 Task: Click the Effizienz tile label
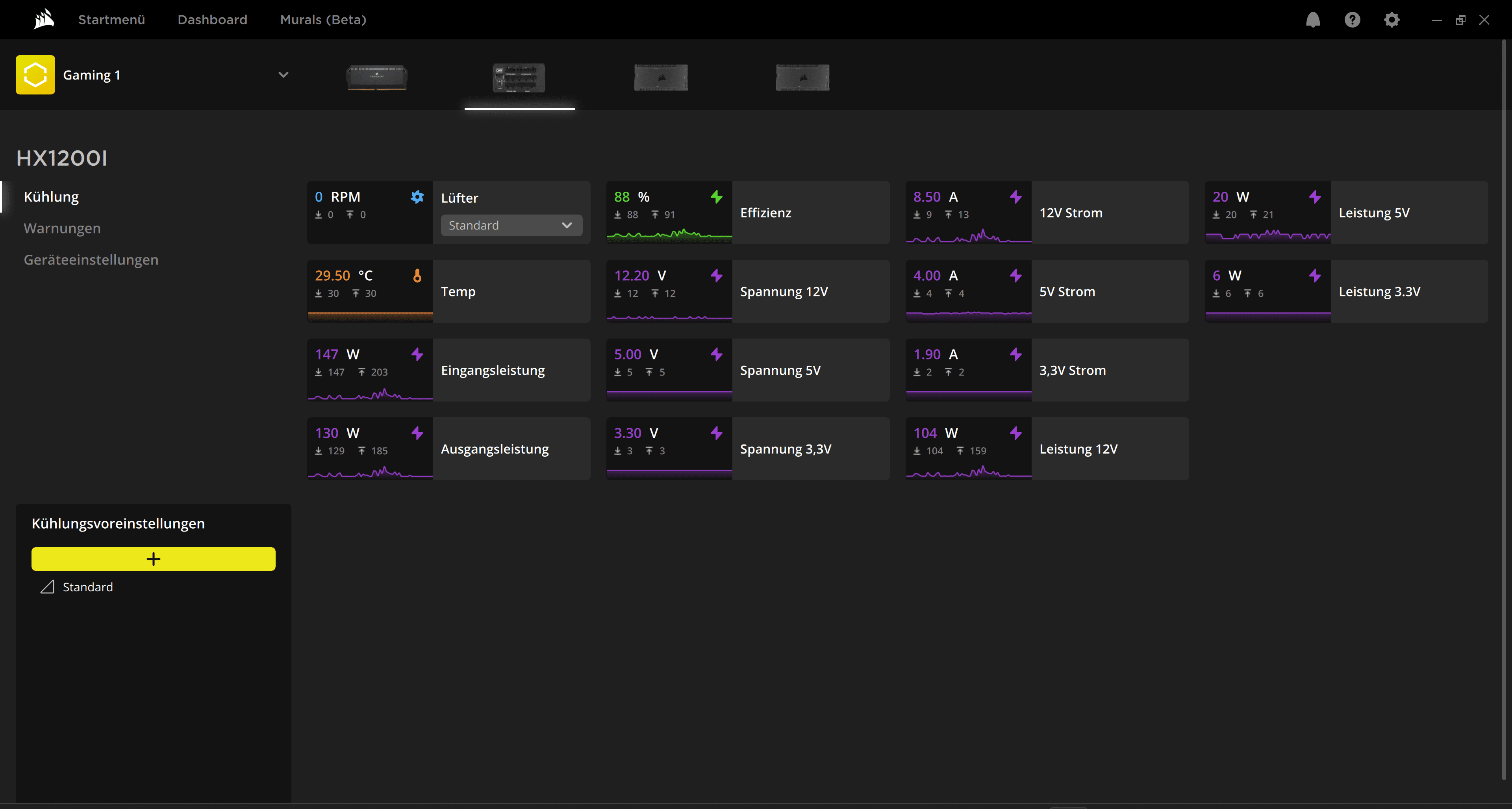point(765,212)
